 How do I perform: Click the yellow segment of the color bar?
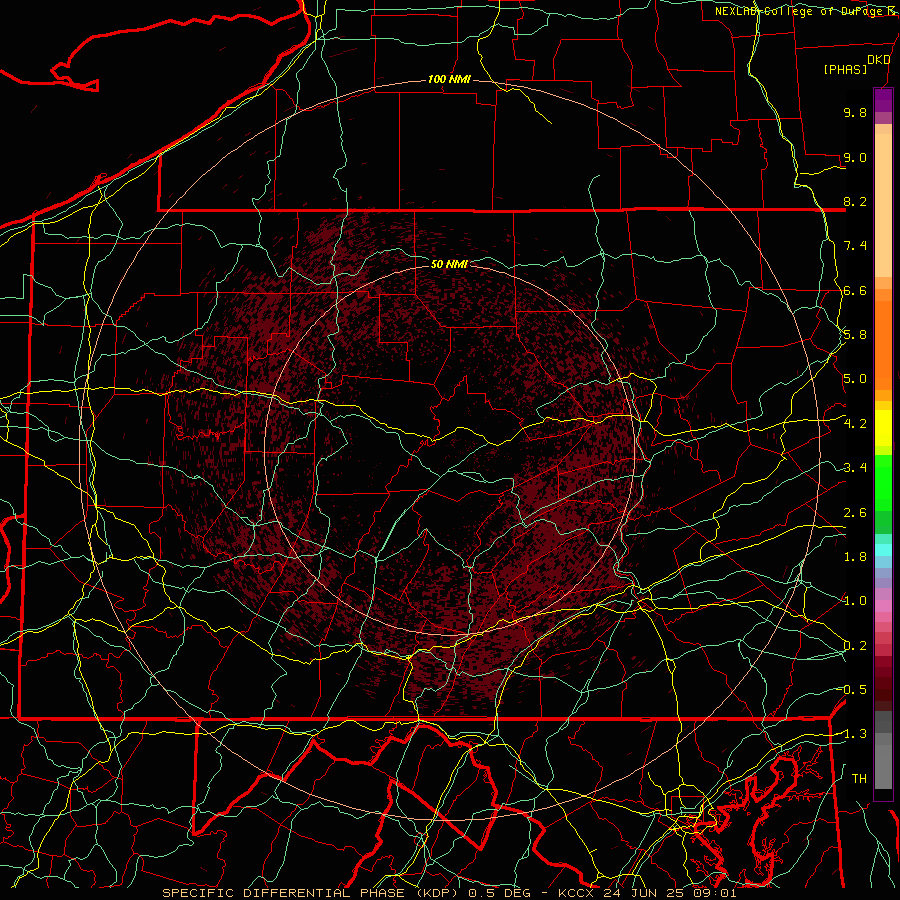point(883,428)
